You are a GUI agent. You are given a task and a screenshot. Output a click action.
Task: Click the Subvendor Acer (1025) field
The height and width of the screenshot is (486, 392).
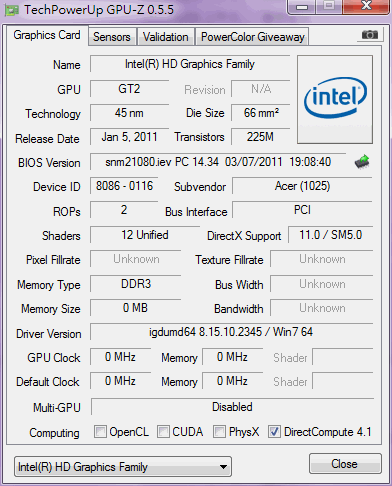(x=302, y=186)
